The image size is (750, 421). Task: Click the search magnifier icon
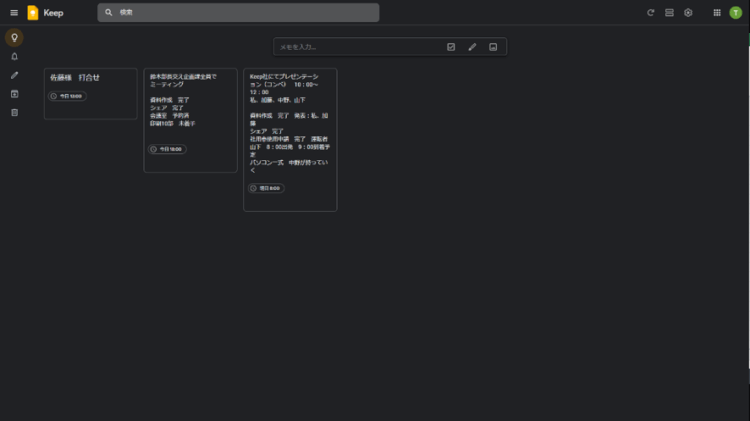[109, 13]
